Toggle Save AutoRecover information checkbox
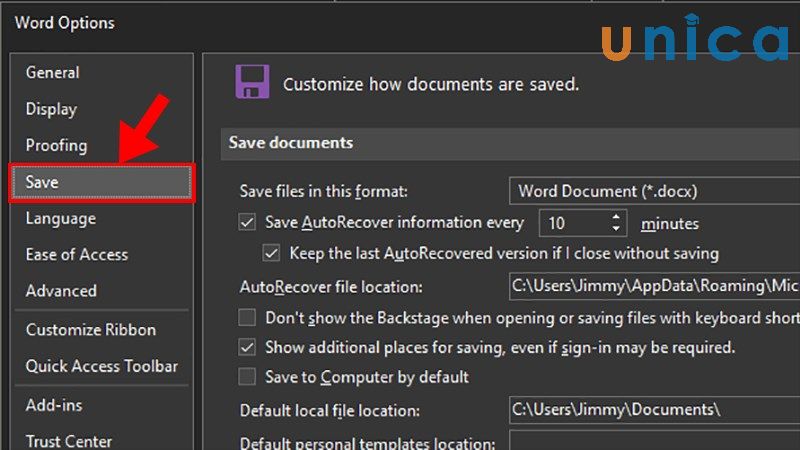The height and width of the screenshot is (450, 800). tap(247, 223)
